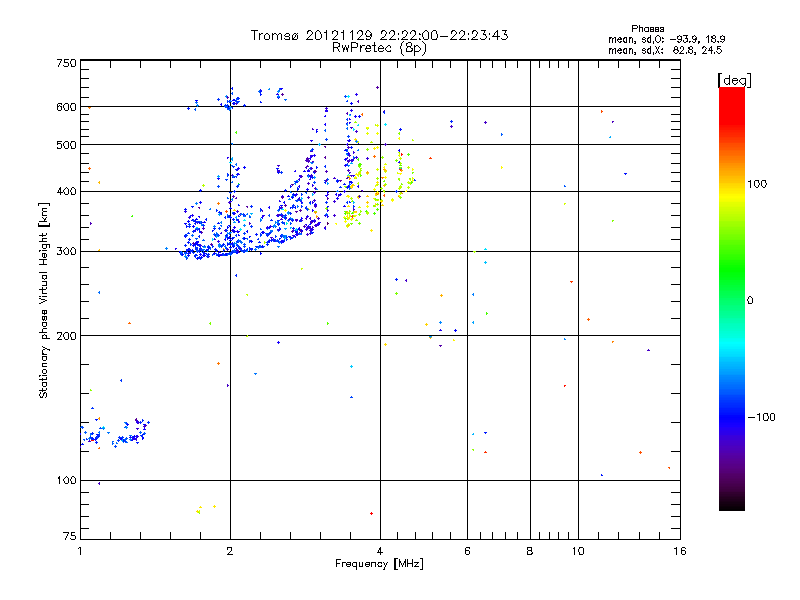Click the '500' y-axis tick label
The image size is (800, 600).
[67, 145]
